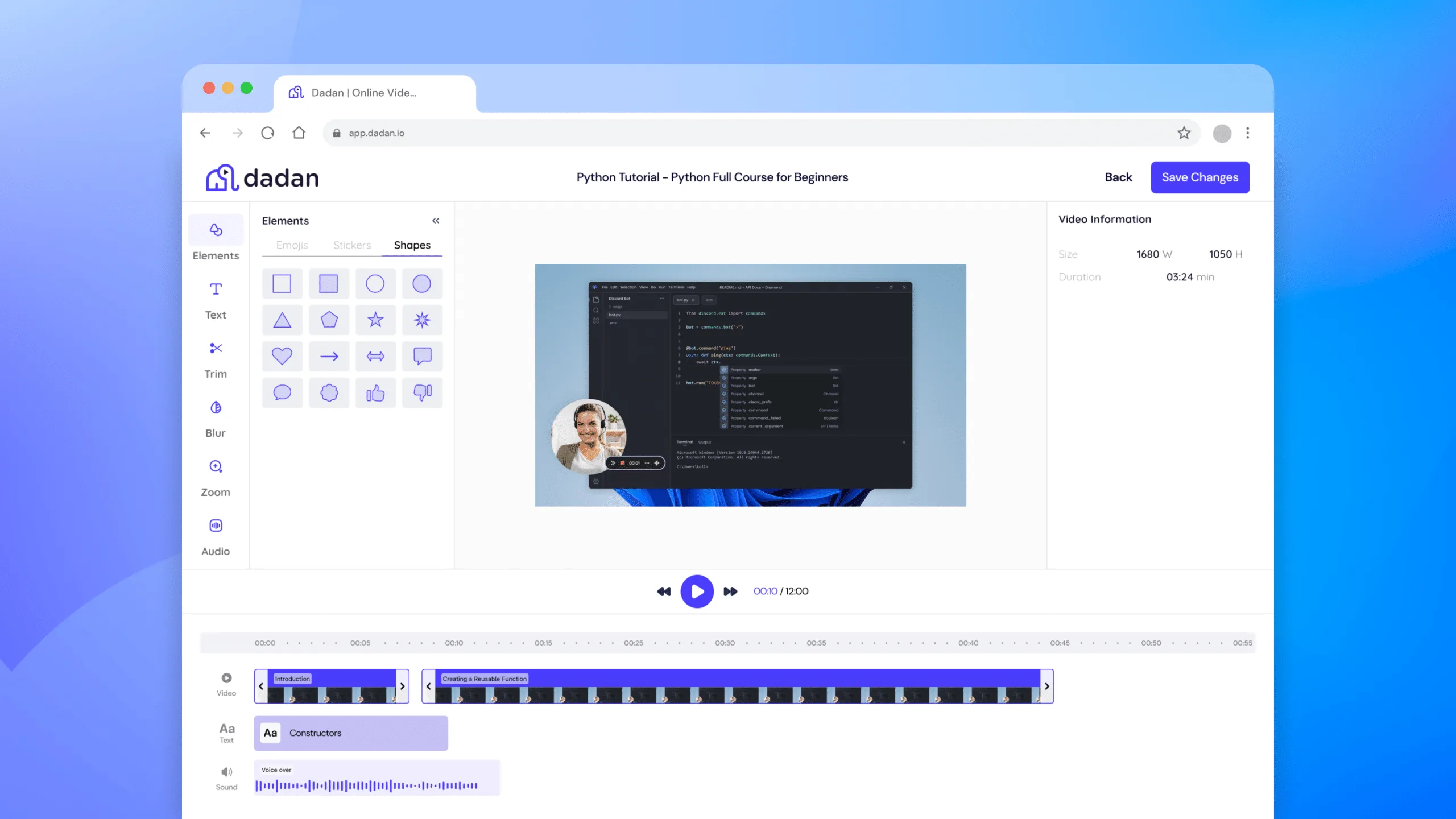Insert the star shape
The width and height of the screenshot is (1456, 819).
pyautogui.click(x=375, y=320)
